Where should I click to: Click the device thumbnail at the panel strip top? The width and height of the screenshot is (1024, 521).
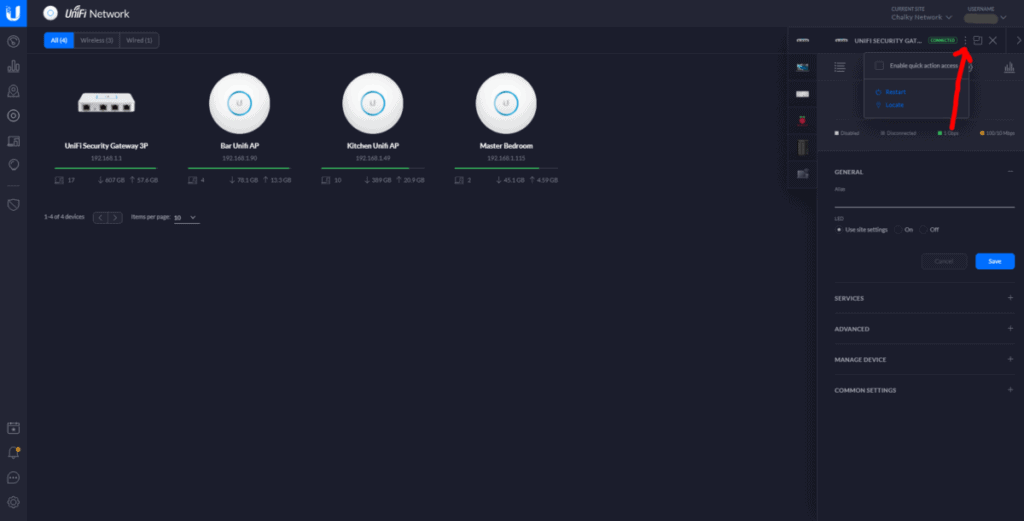point(803,40)
